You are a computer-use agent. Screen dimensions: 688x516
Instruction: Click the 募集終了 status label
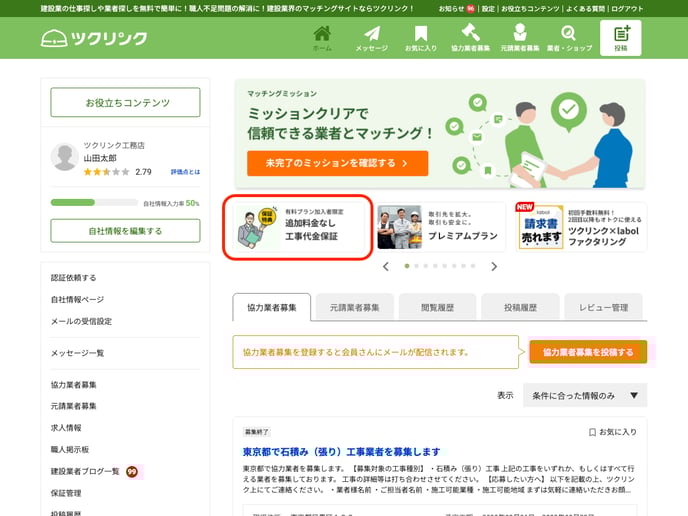tap(256, 432)
